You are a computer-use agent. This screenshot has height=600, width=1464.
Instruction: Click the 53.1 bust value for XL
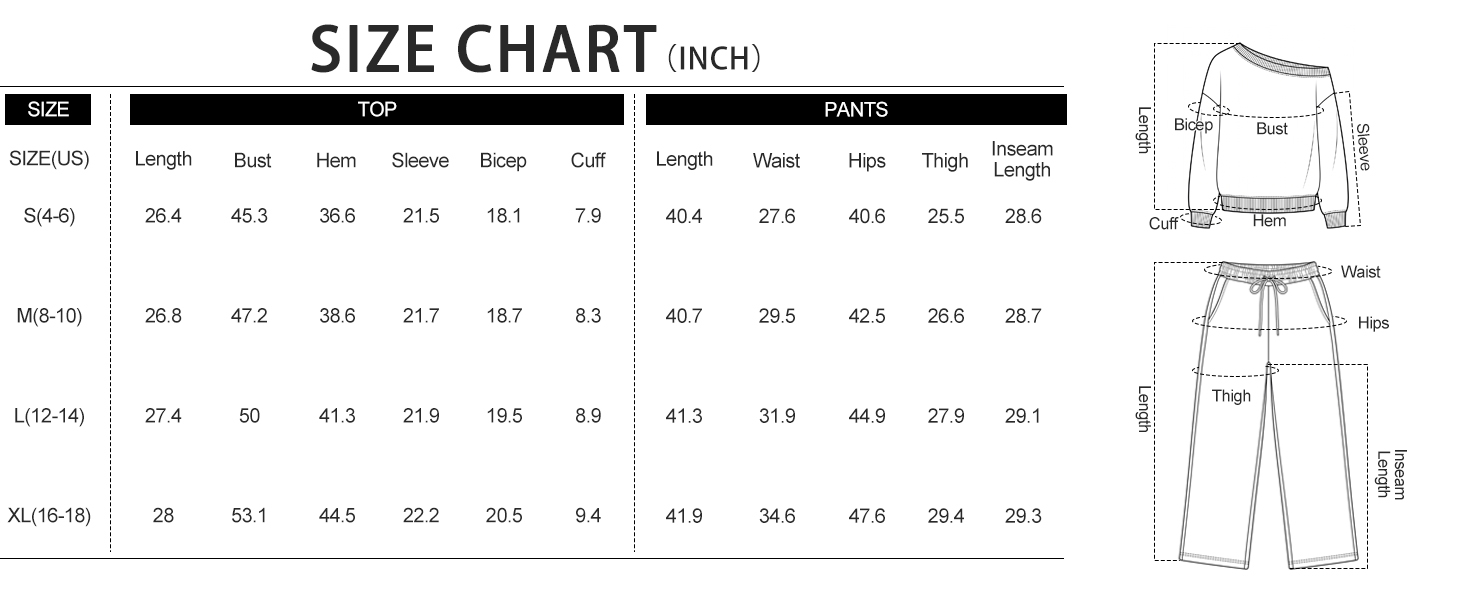248,516
